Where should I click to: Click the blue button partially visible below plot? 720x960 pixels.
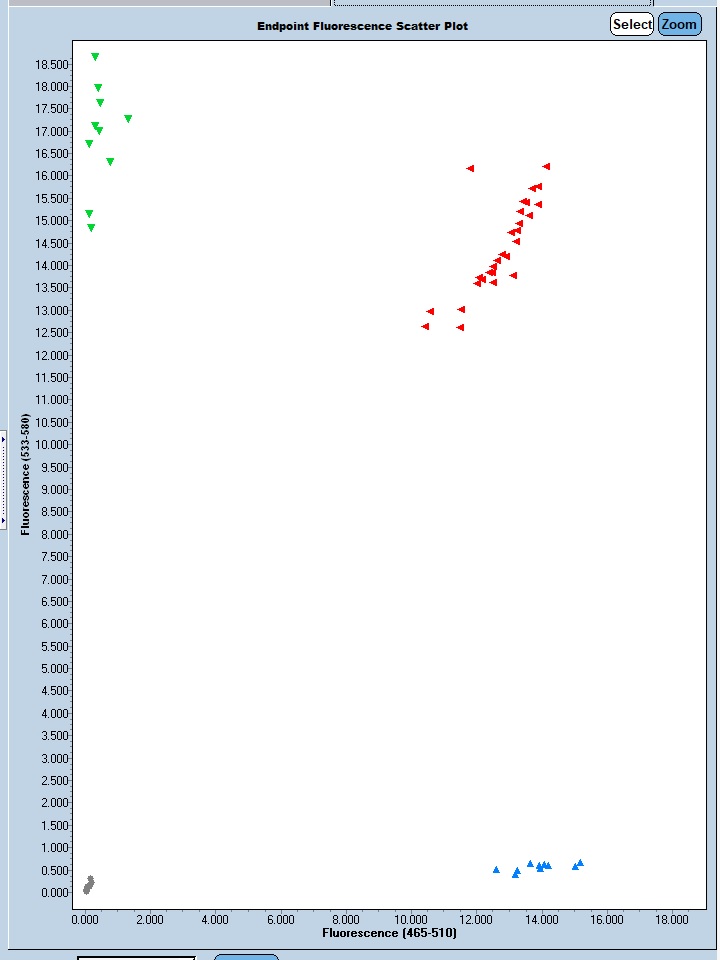(246, 957)
